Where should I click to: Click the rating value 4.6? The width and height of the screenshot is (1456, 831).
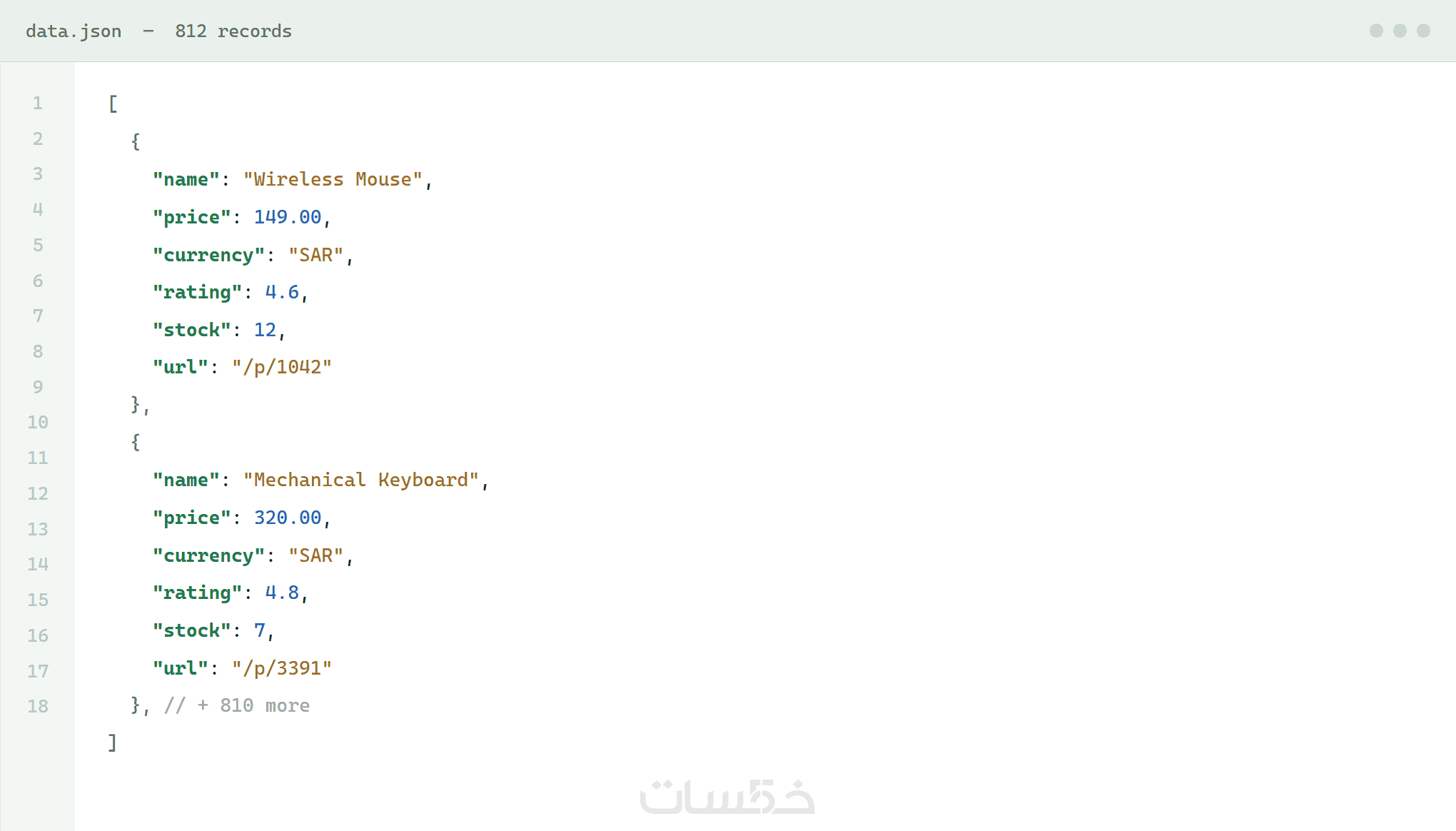pos(282,292)
